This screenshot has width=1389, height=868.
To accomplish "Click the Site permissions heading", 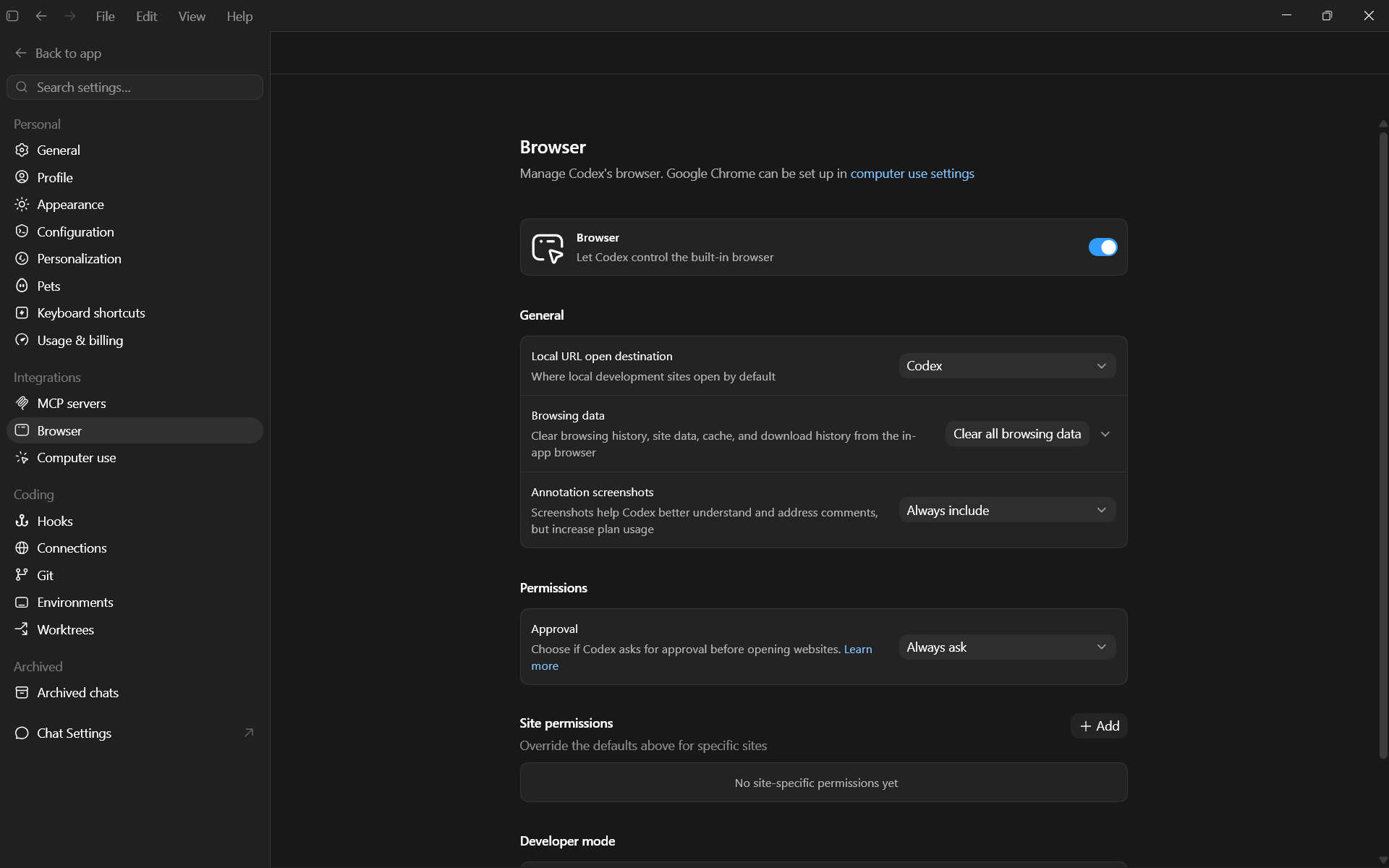I will click(x=566, y=723).
